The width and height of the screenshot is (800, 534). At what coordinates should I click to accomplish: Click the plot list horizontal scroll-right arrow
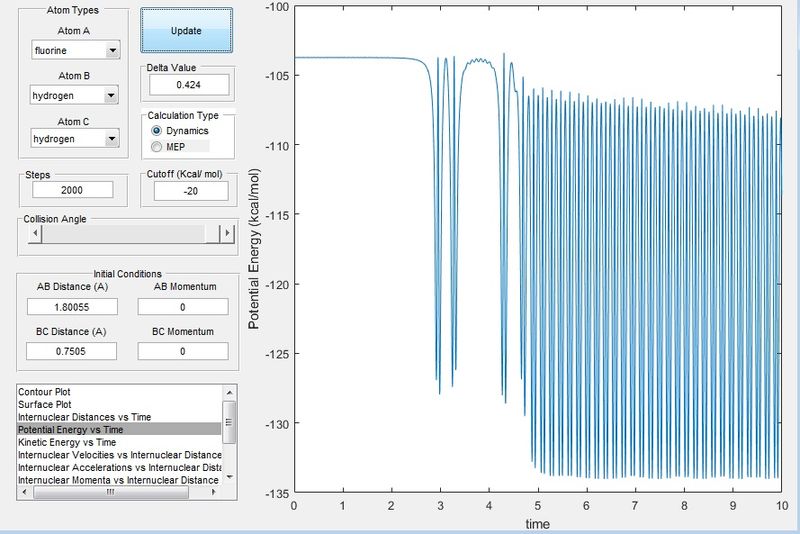click(214, 492)
